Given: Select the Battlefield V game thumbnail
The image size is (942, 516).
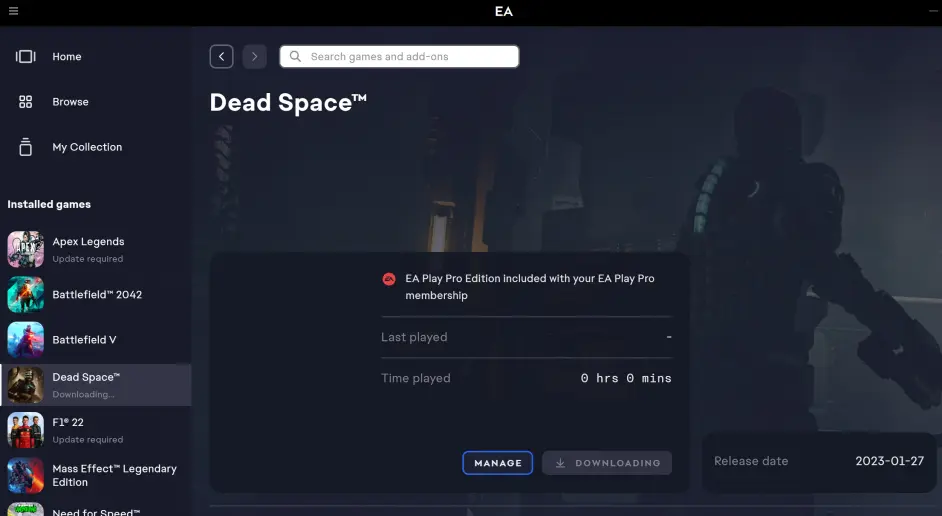Looking at the screenshot, I should pos(26,340).
